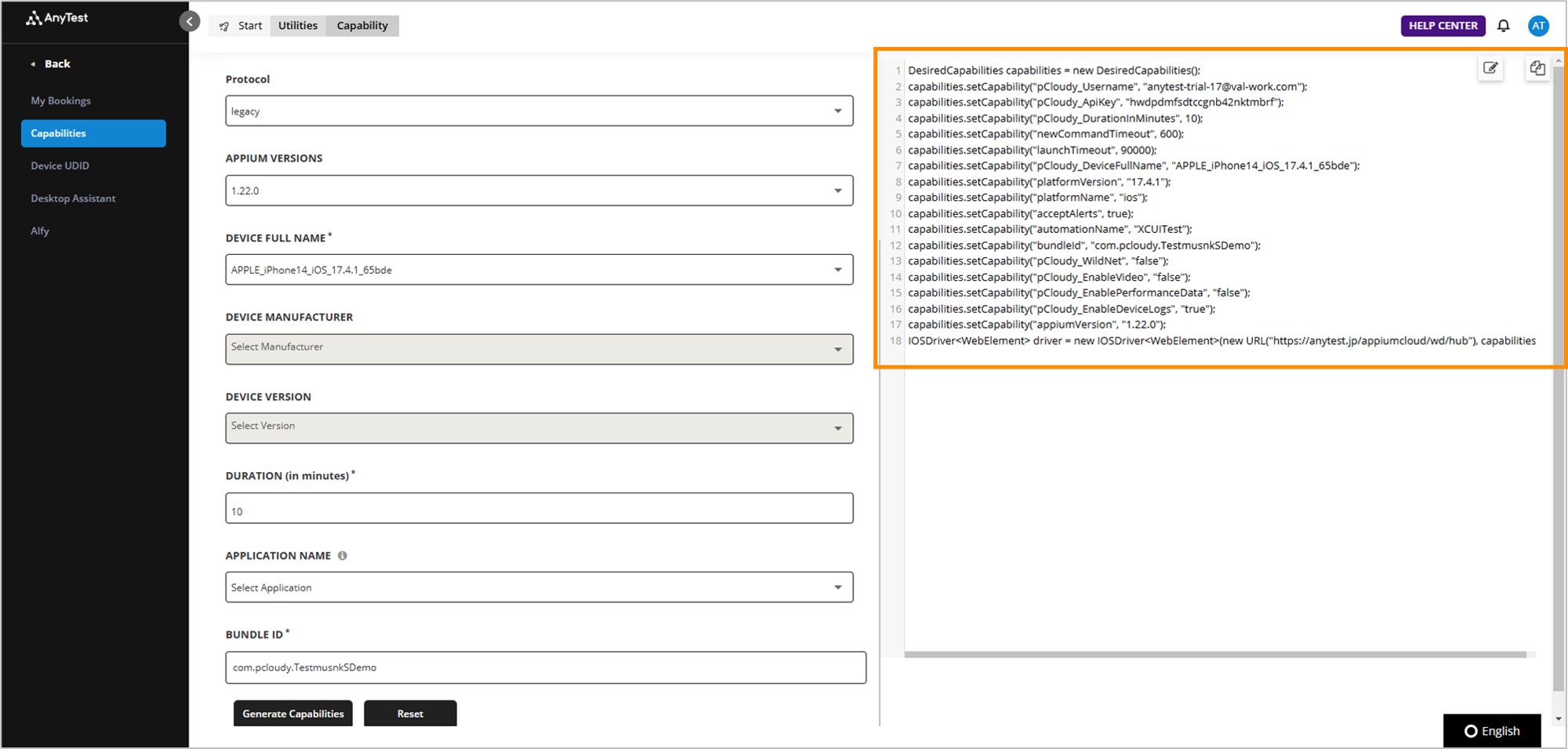
Task: Click the code line with pCloudy_WildNet
Action: [x=1038, y=261]
